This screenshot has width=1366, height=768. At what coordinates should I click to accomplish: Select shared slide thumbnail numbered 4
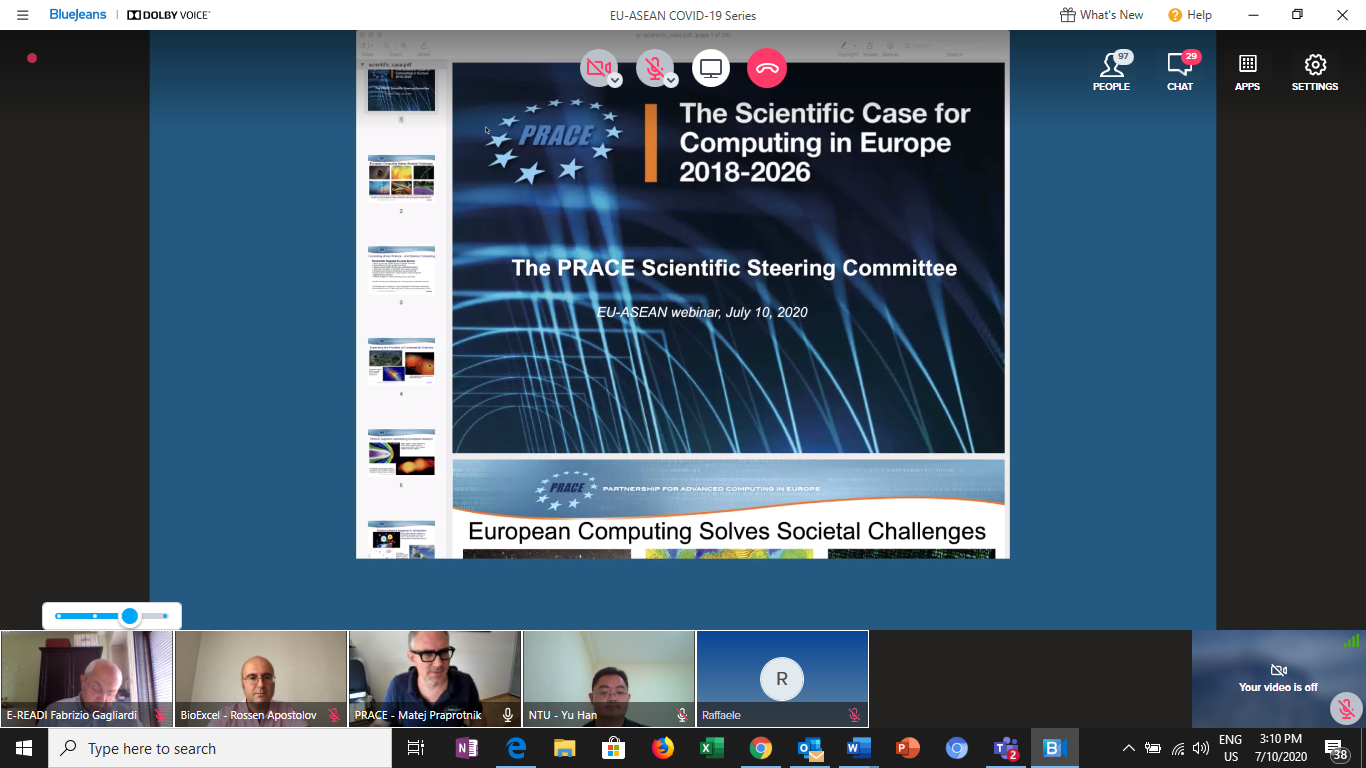click(401, 362)
